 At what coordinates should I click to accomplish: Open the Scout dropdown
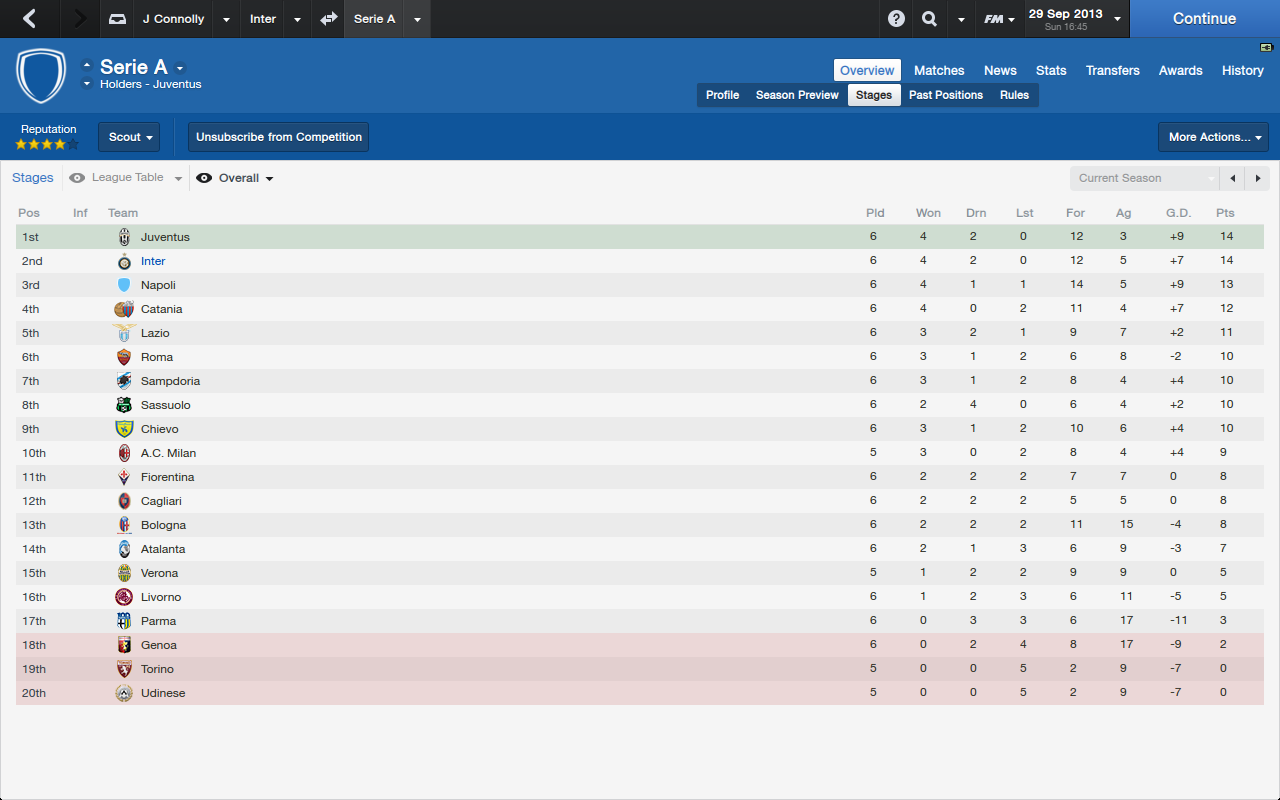tap(129, 137)
